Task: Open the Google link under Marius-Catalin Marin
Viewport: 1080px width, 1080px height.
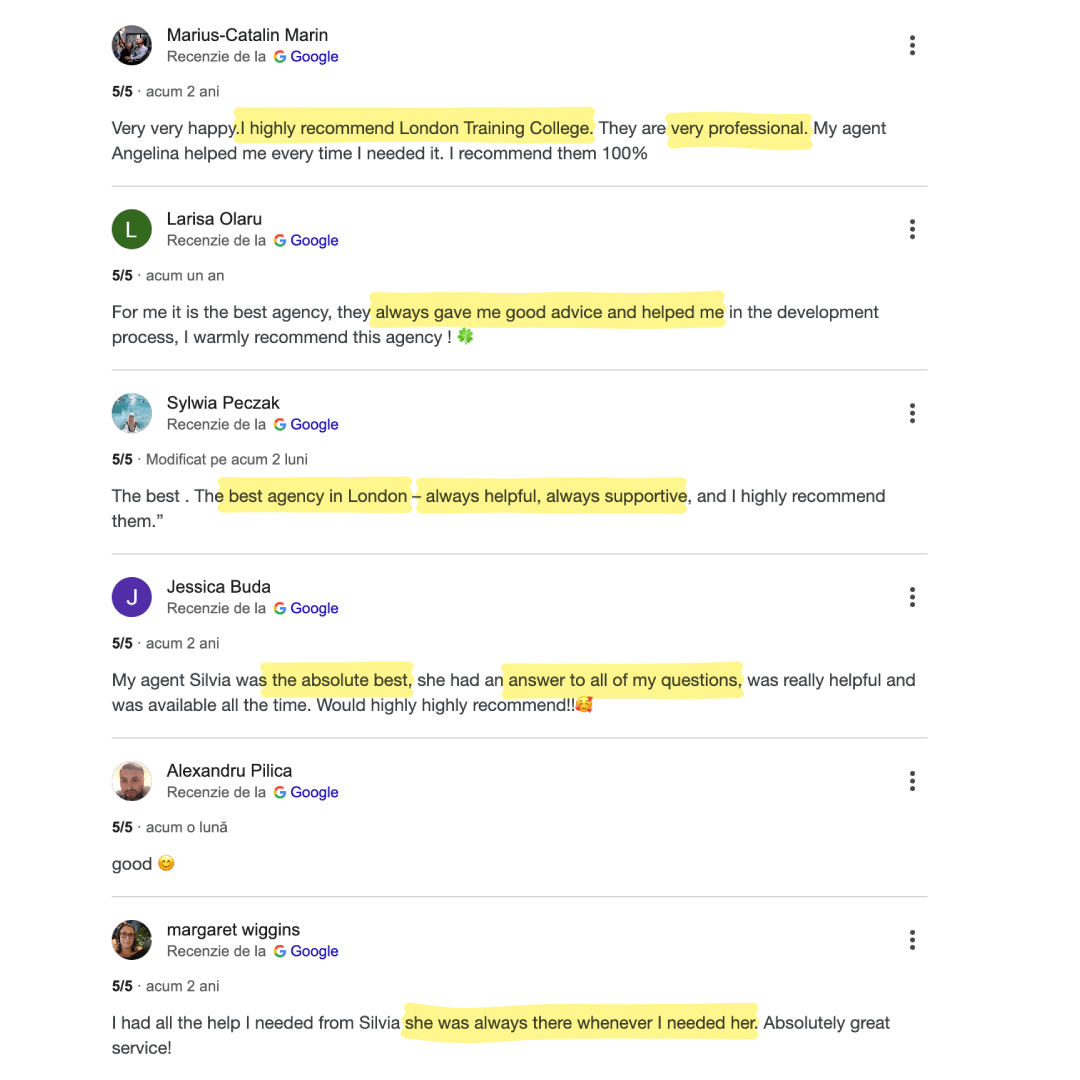Action: [x=306, y=56]
